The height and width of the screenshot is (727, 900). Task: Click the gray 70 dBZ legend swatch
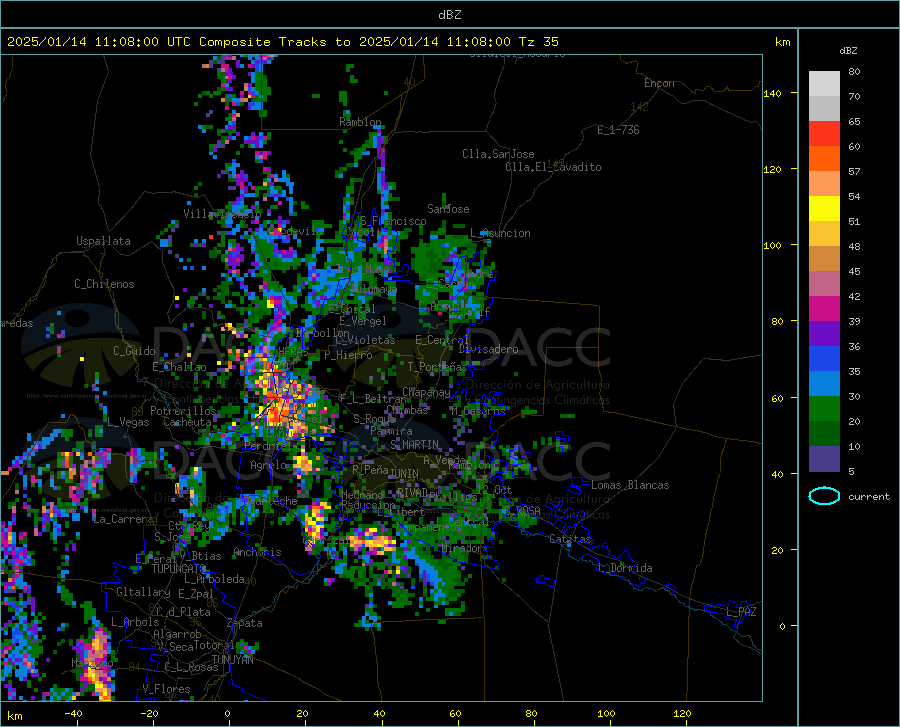point(824,109)
